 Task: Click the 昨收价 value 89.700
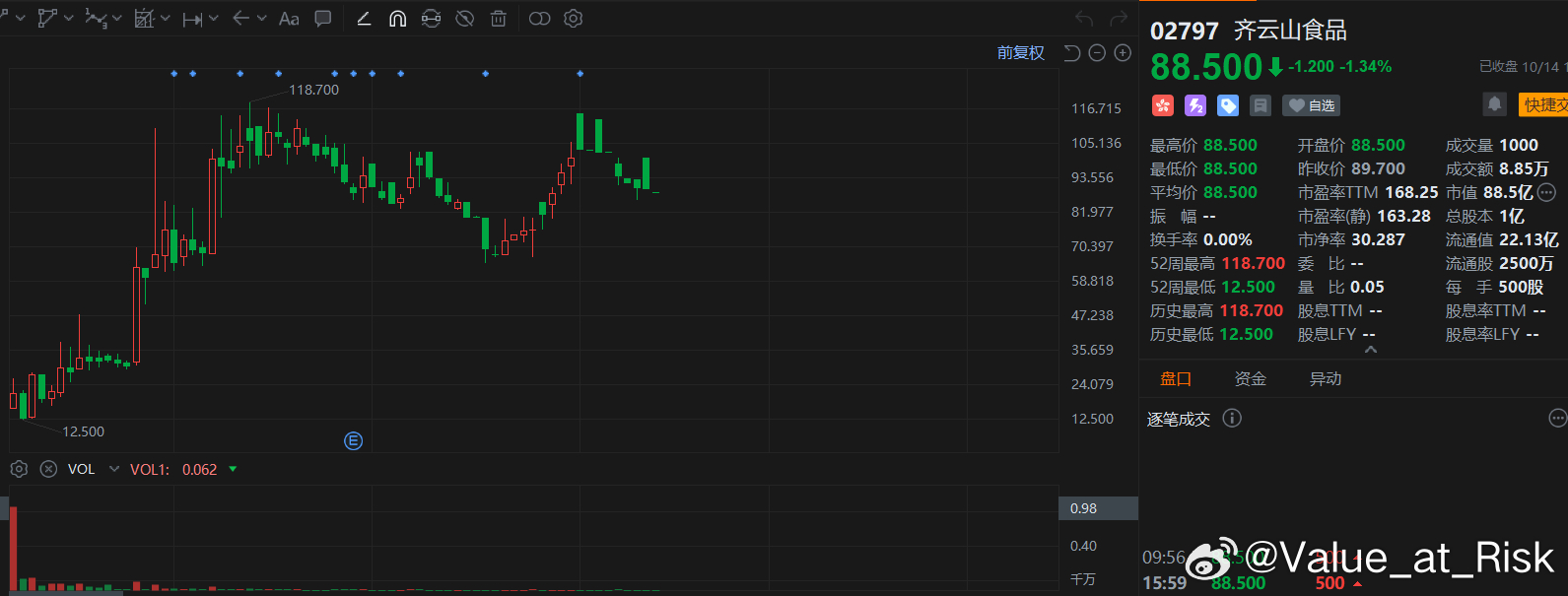tap(1378, 168)
